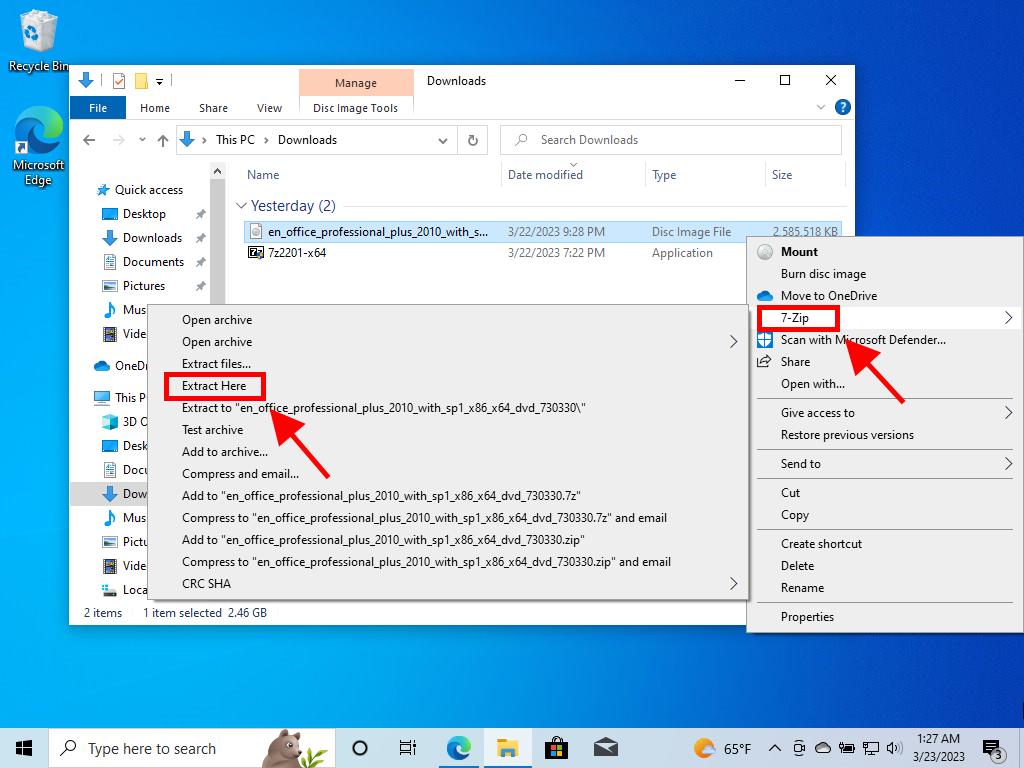
Task: Click Test archive in the 7-Zip submenu
Action: coord(212,430)
